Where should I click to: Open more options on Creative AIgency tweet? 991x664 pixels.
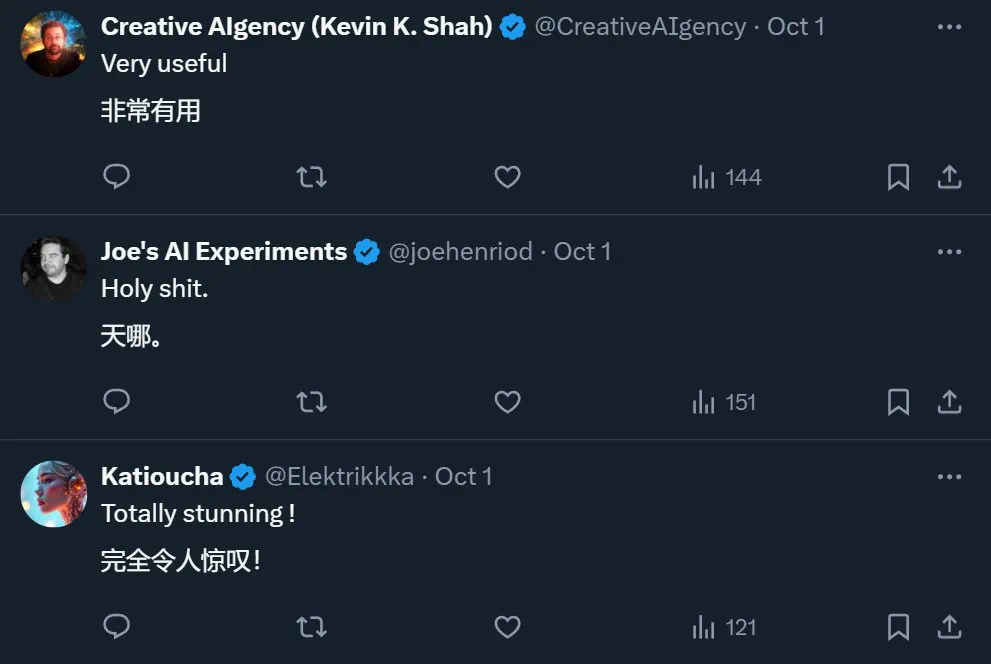[949, 27]
